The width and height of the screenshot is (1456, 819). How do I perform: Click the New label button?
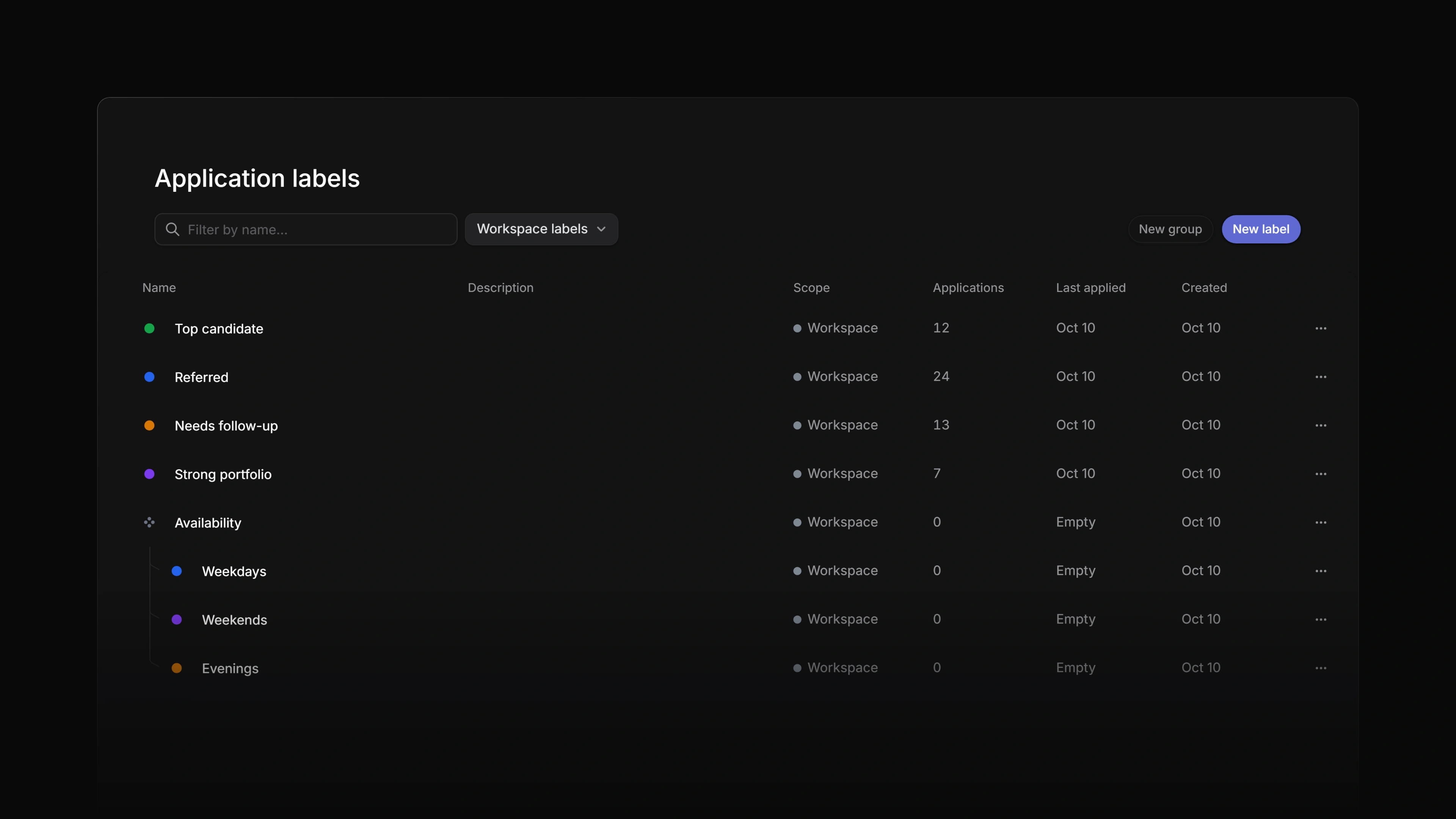point(1261,229)
